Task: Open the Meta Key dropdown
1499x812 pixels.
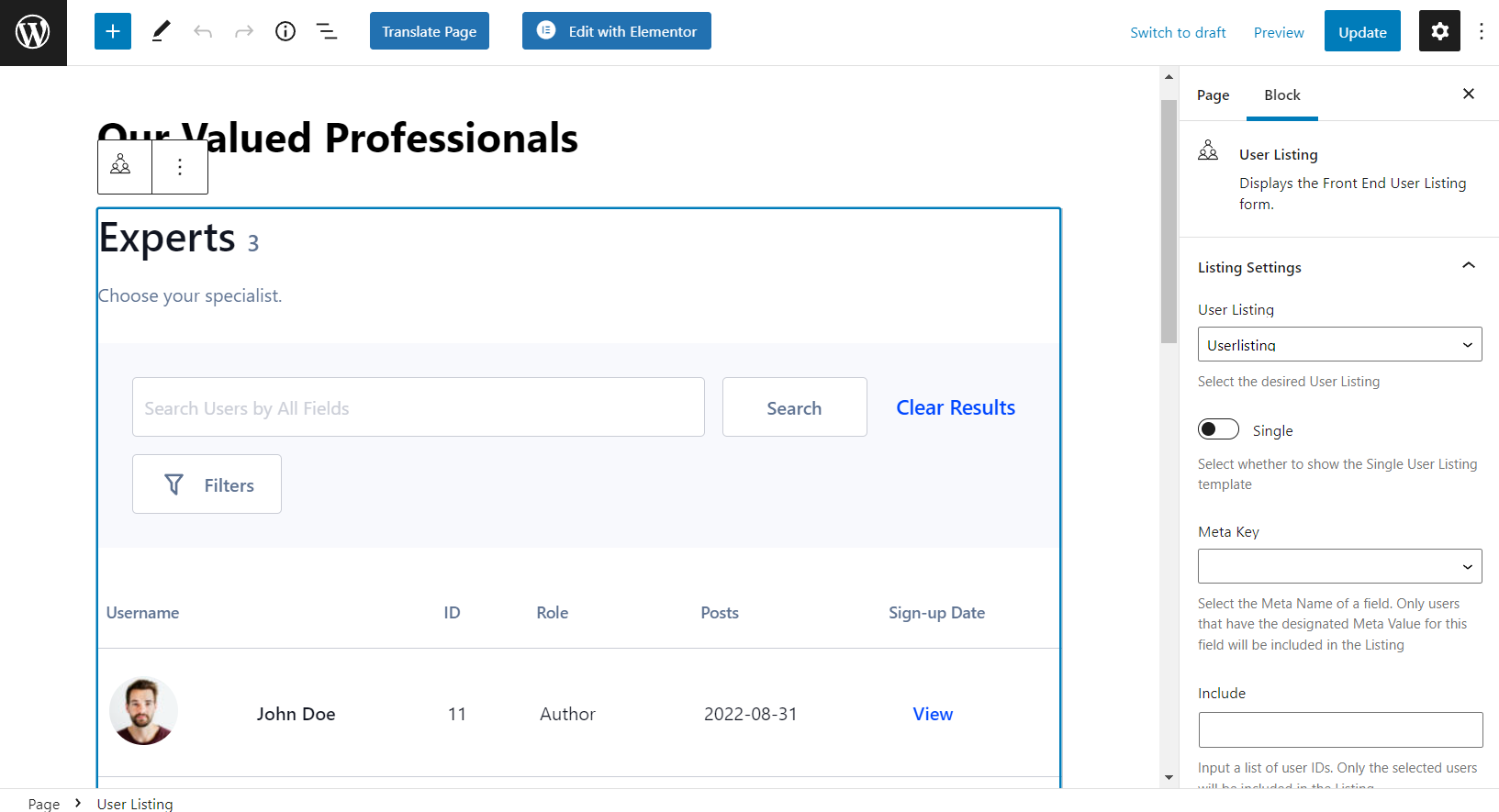Action: pos(1340,566)
